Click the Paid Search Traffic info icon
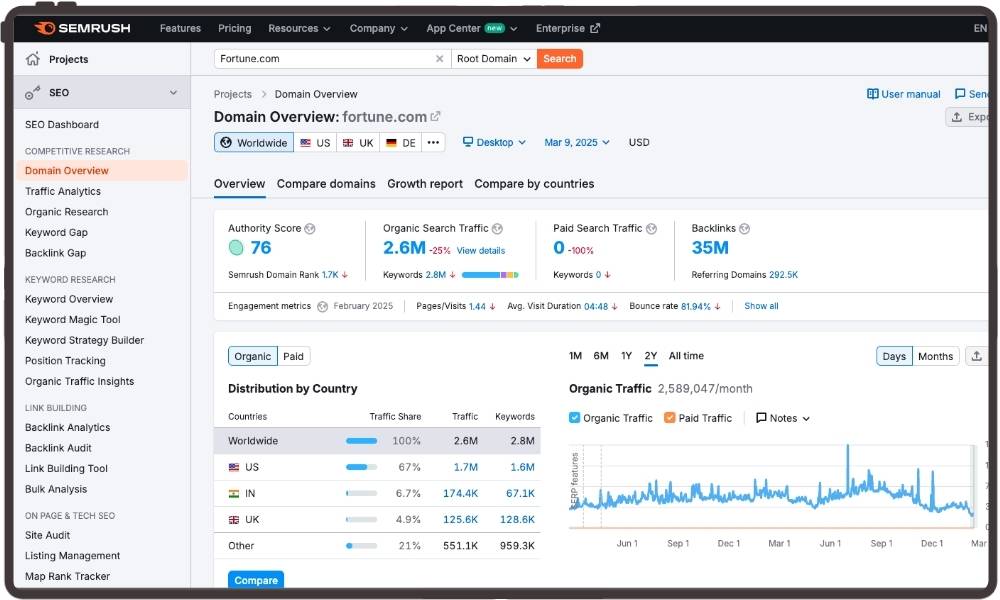The height and width of the screenshot is (600, 1000). [651, 228]
